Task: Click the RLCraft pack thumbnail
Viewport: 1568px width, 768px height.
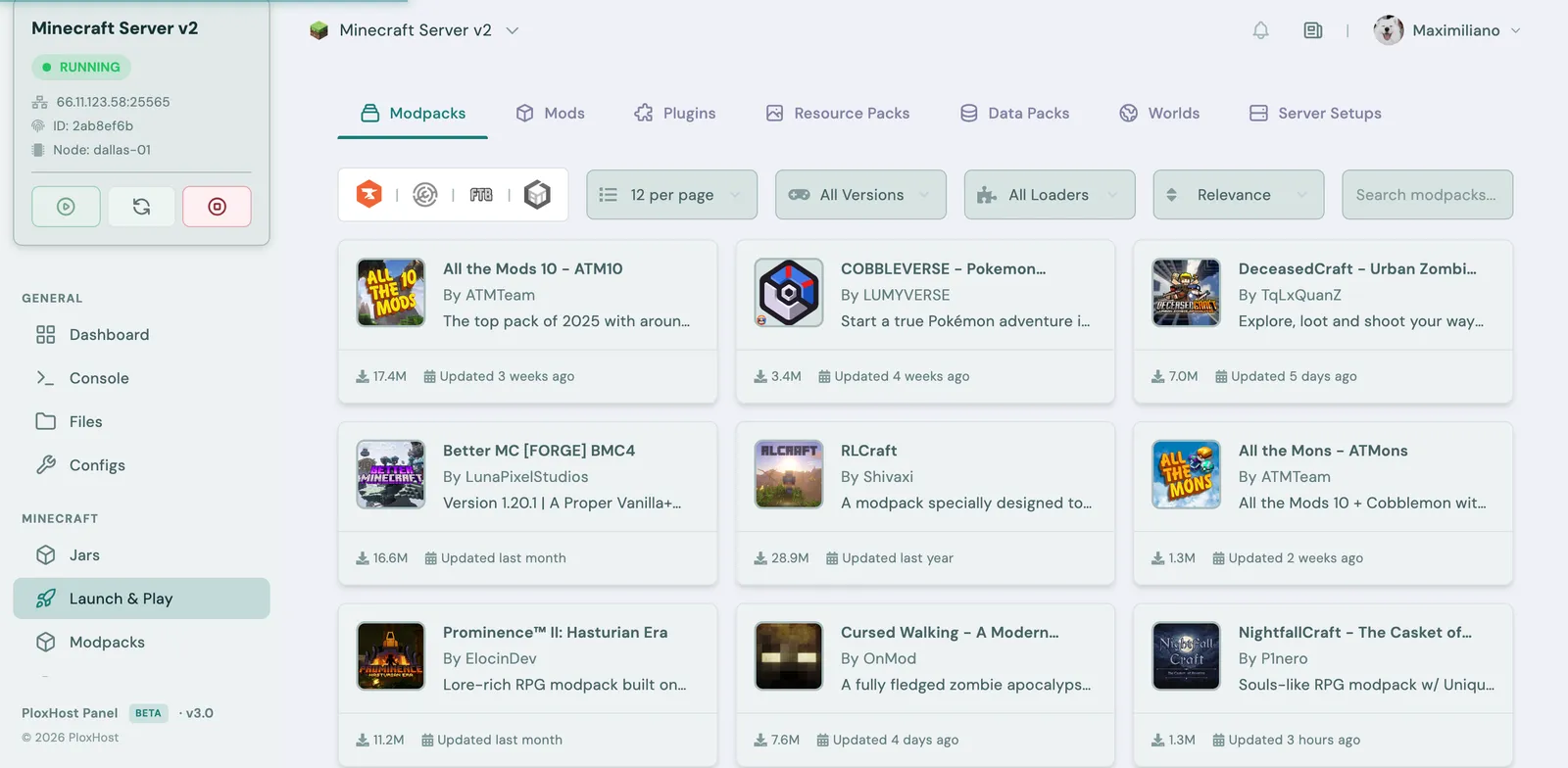Action: click(789, 475)
